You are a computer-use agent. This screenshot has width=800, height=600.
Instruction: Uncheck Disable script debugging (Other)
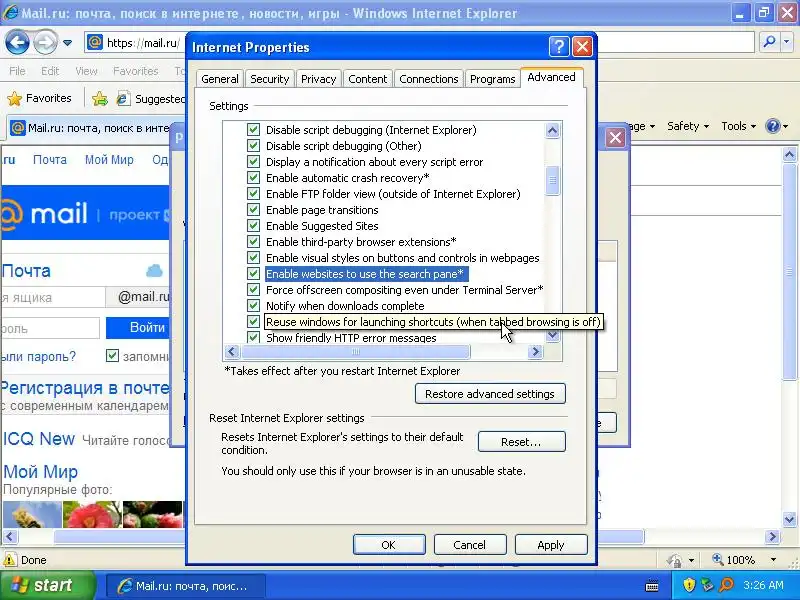[x=254, y=145]
